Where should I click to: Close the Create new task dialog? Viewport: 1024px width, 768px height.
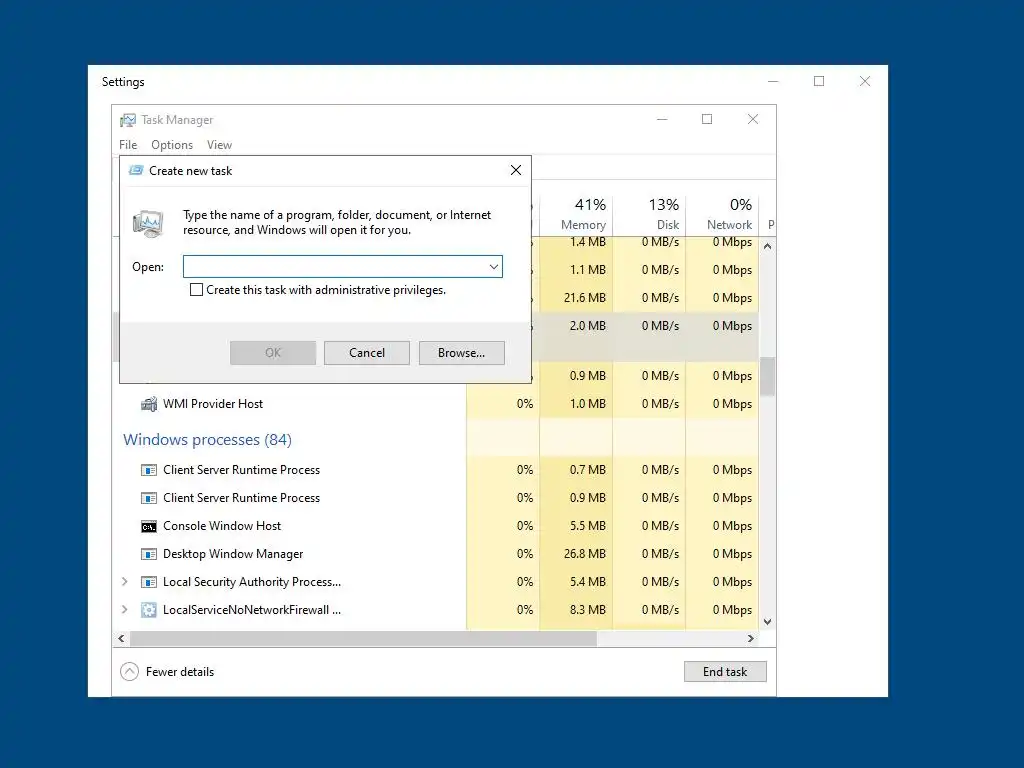tap(516, 170)
